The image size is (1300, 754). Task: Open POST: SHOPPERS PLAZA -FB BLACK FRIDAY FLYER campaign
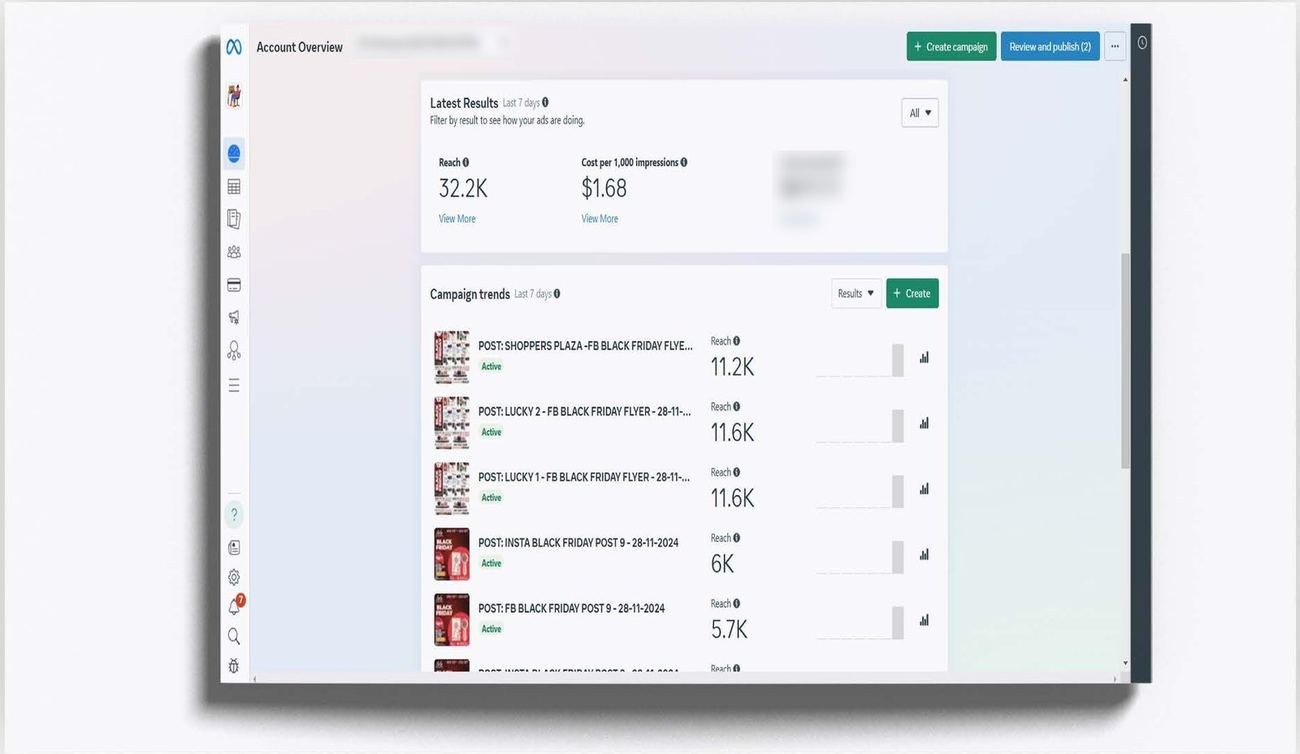point(585,346)
